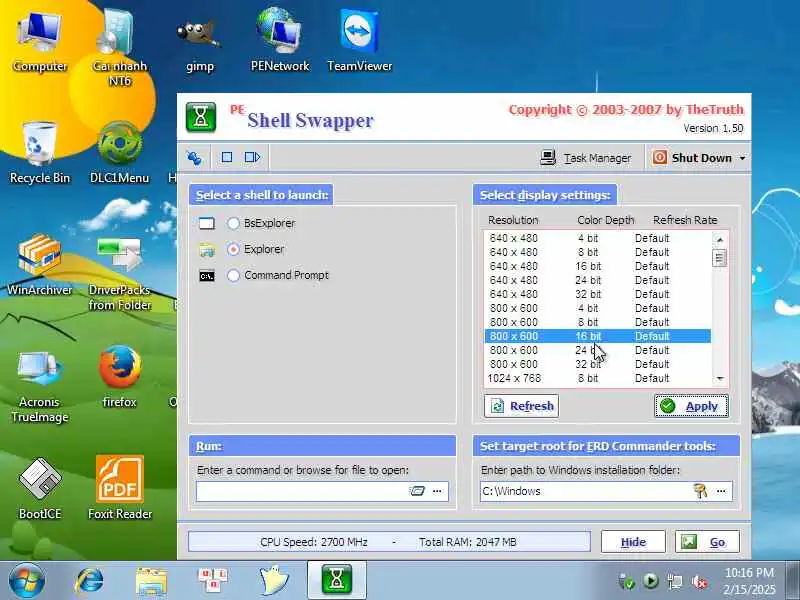The width and height of the screenshot is (800, 600).
Task: Click the square window toolbar icon
Action: [x=227, y=157]
